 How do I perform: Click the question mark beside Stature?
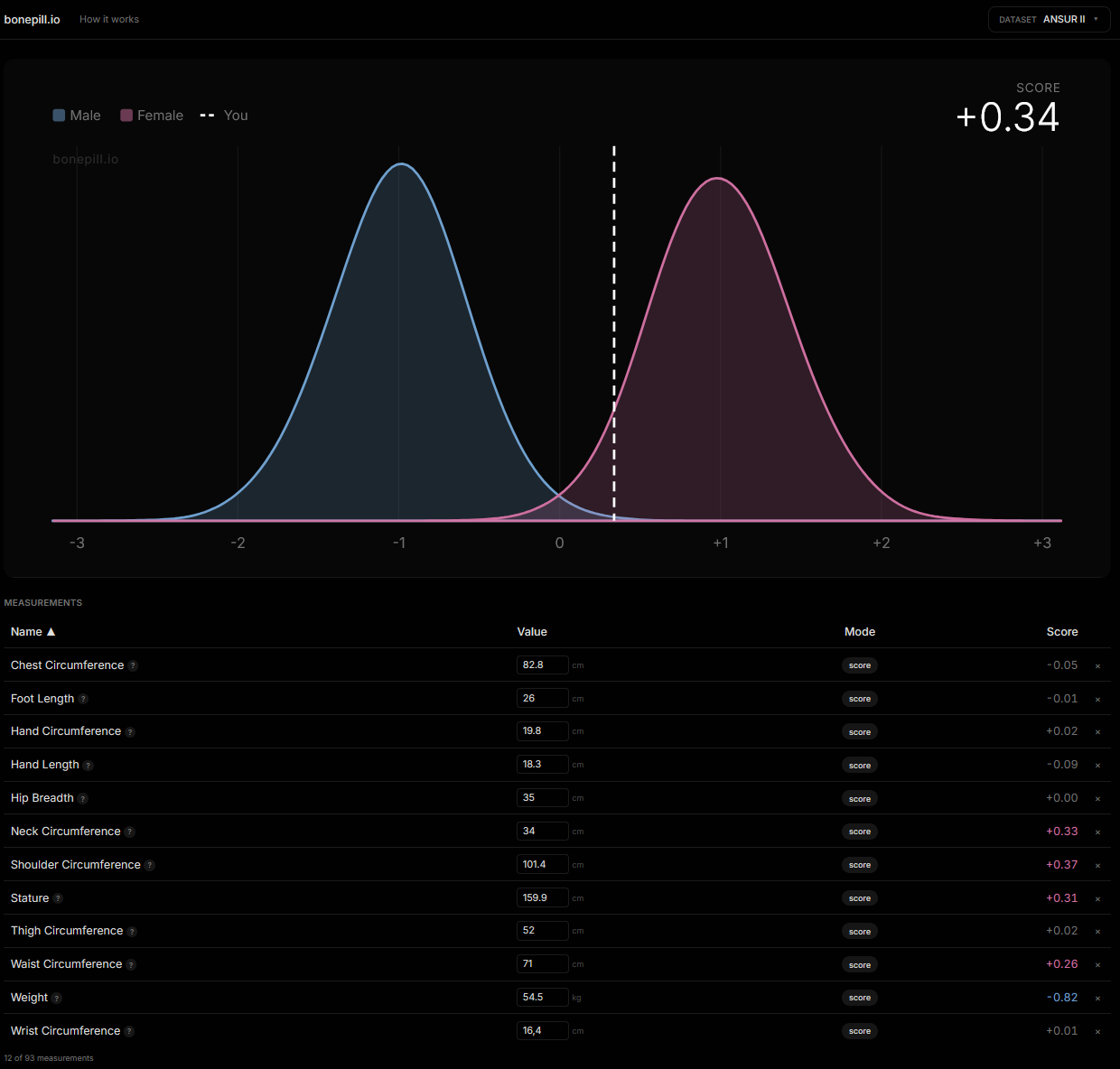pyautogui.click(x=58, y=898)
